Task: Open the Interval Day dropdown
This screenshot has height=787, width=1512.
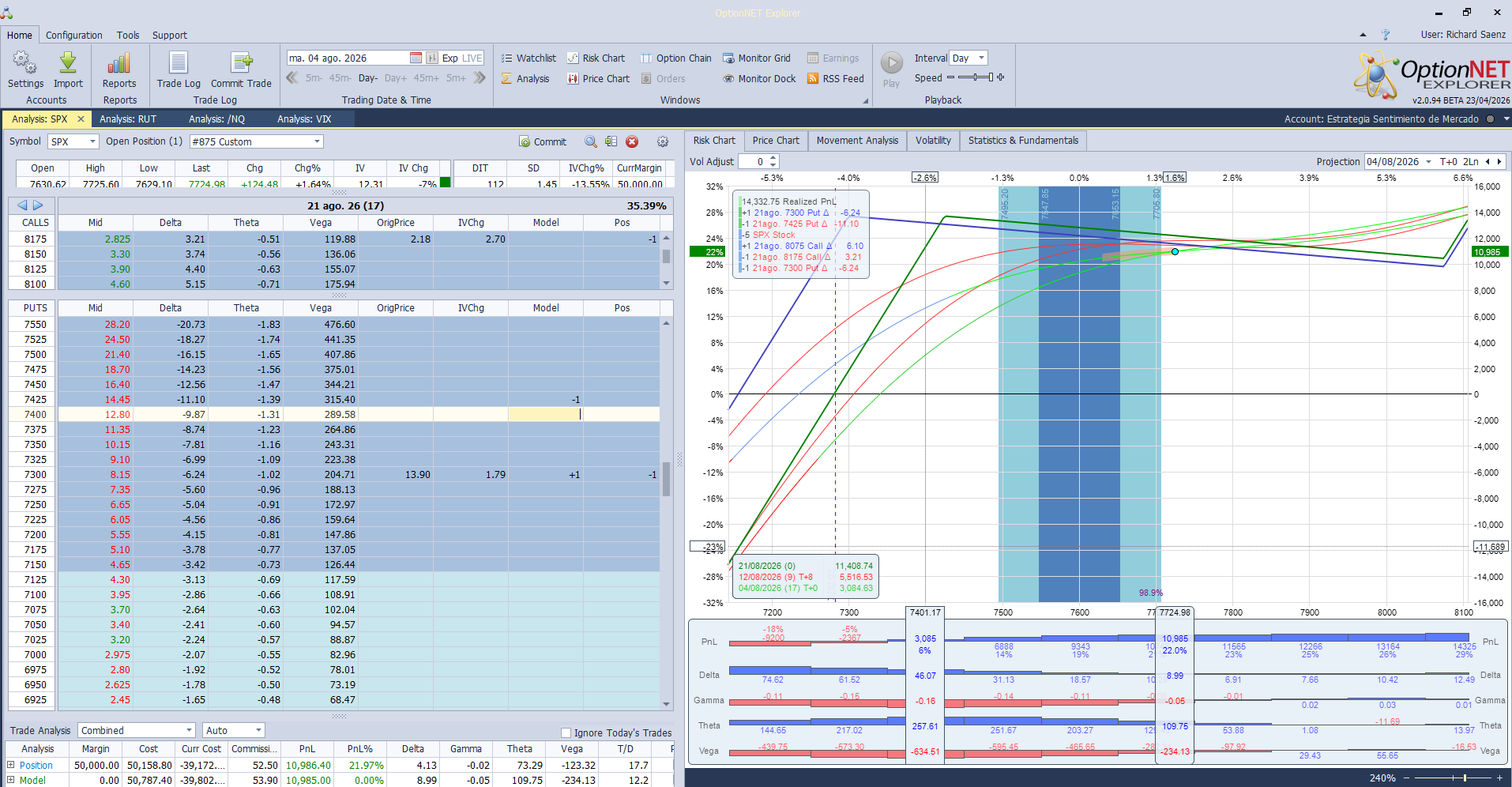Action: point(982,58)
